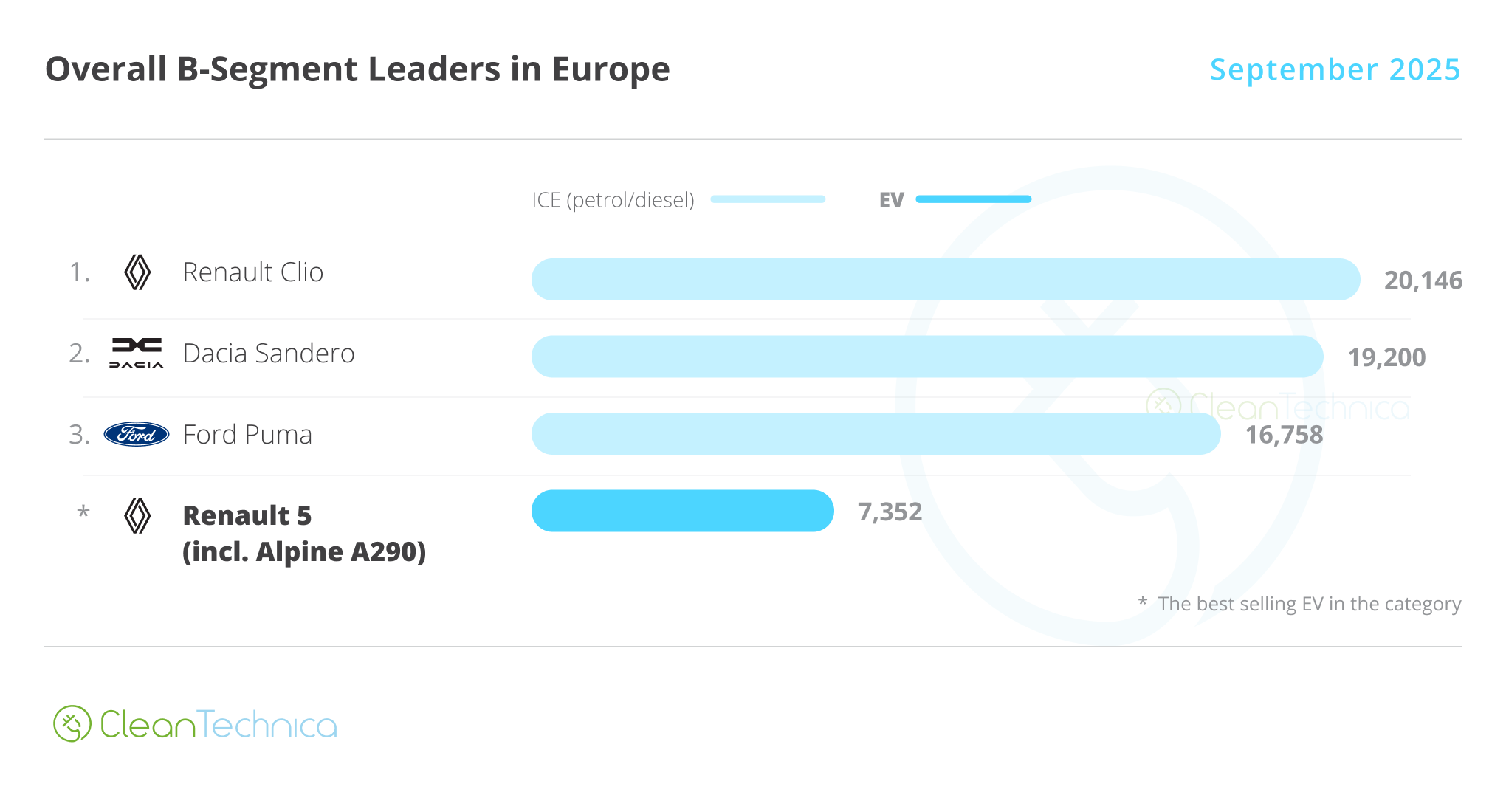Click the CleanTechnica wordmark at bottom

[219, 725]
